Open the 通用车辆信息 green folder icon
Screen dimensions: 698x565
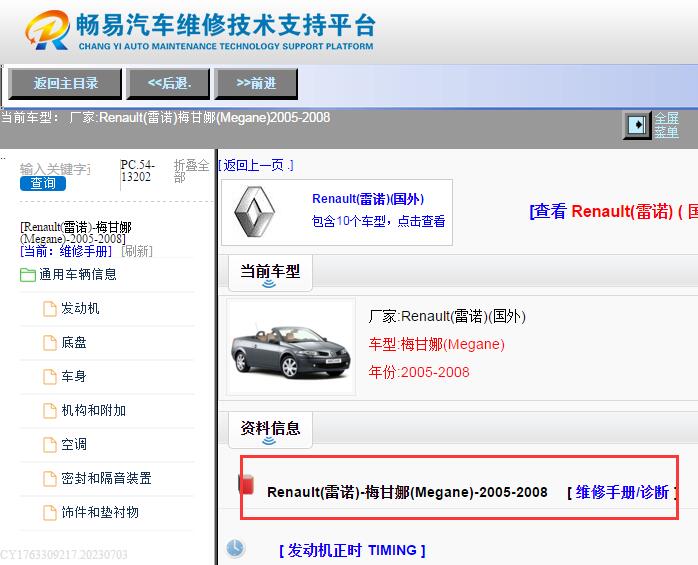pos(28,275)
